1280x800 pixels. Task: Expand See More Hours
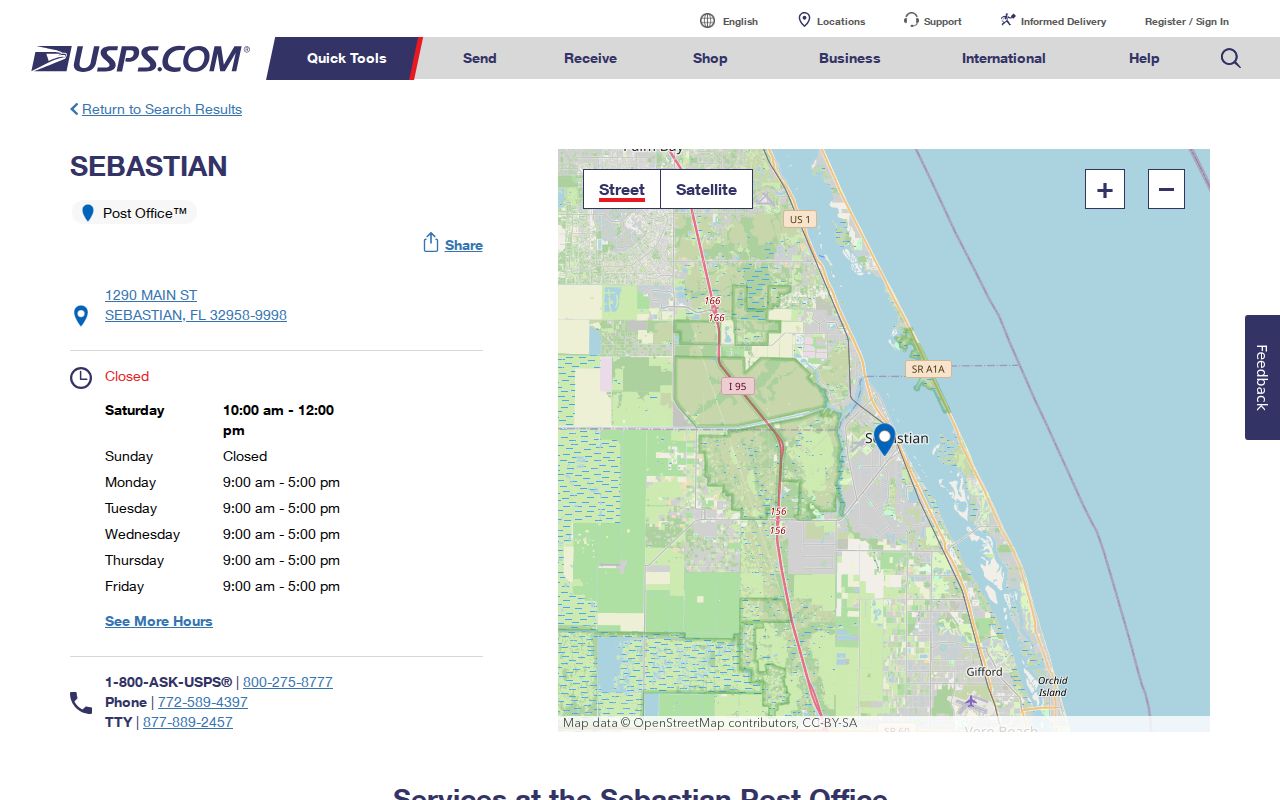159,621
